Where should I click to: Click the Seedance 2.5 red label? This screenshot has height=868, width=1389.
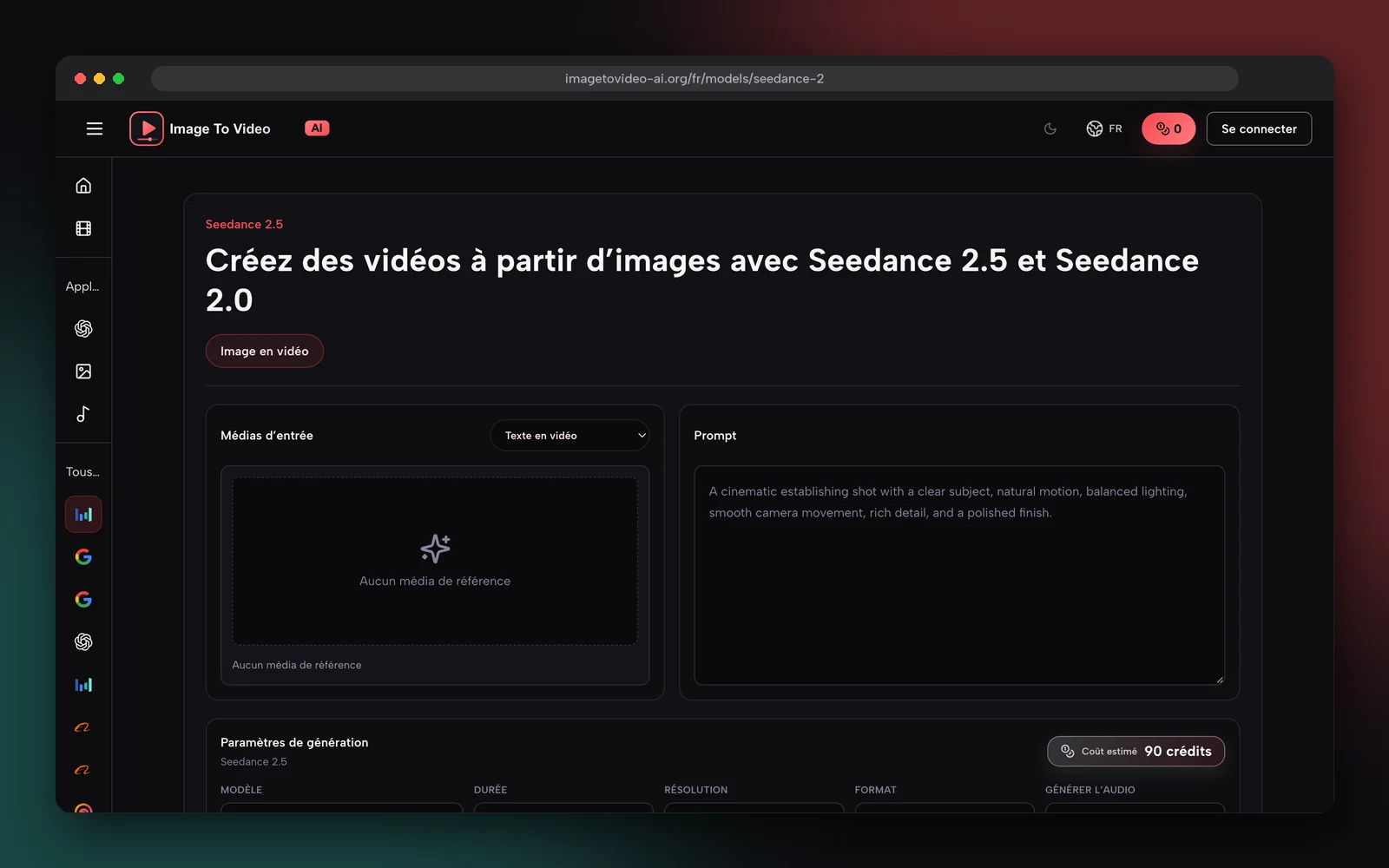coord(244,224)
